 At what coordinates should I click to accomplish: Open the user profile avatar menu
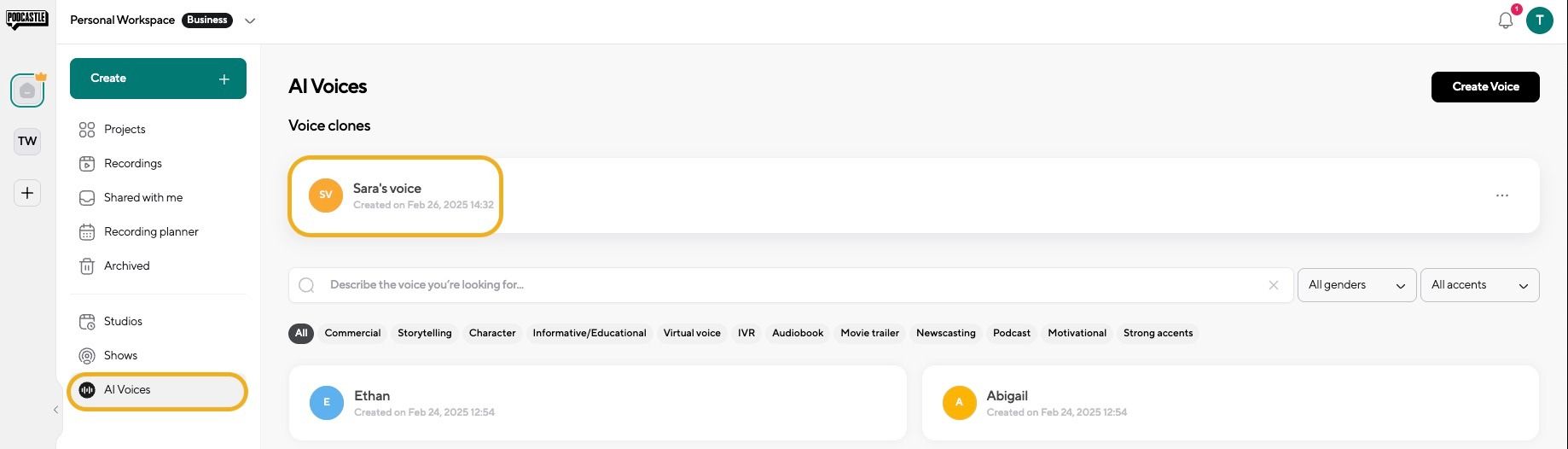[x=1539, y=20]
